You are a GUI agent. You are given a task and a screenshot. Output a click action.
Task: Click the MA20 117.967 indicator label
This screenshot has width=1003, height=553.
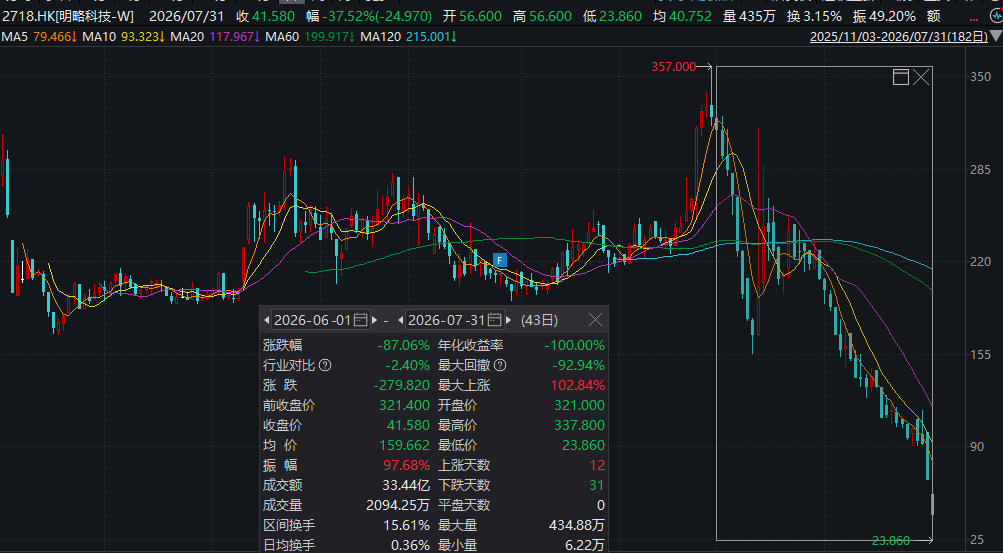click(x=216, y=36)
